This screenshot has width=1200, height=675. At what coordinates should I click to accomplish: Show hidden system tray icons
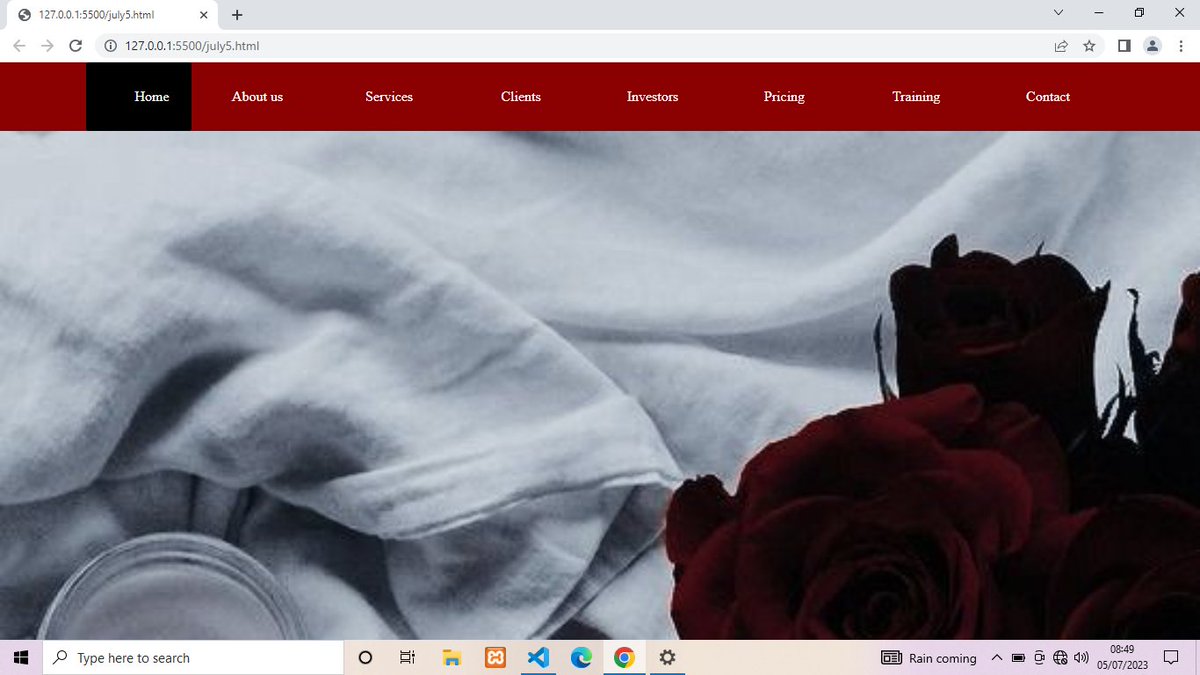point(997,658)
